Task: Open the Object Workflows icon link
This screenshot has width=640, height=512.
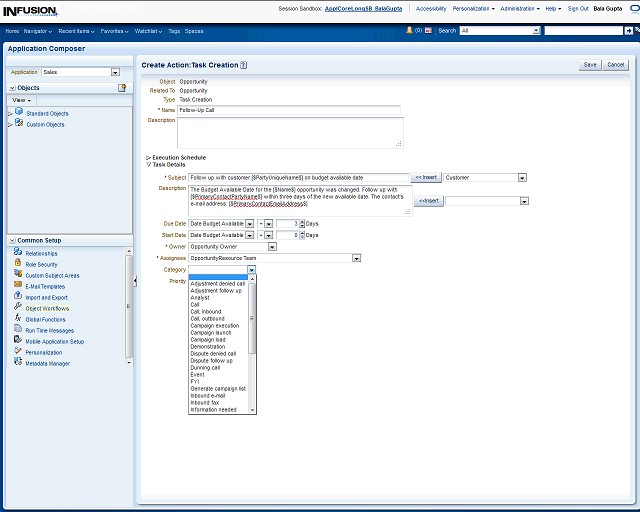Action: pos(18,308)
